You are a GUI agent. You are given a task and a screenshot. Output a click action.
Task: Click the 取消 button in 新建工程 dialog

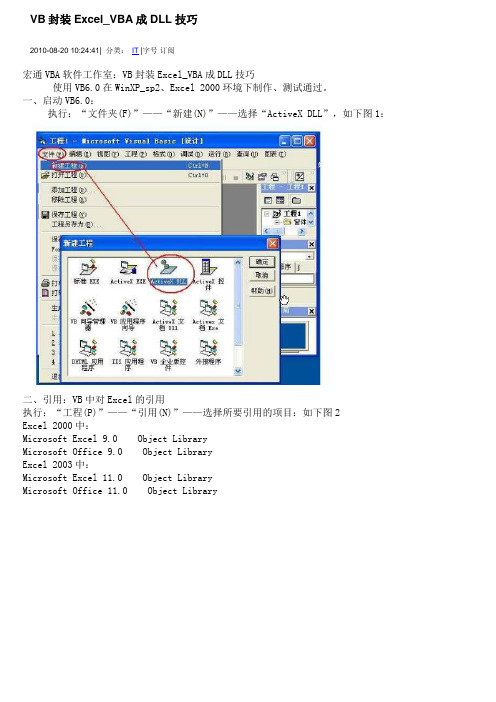(x=262, y=275)
